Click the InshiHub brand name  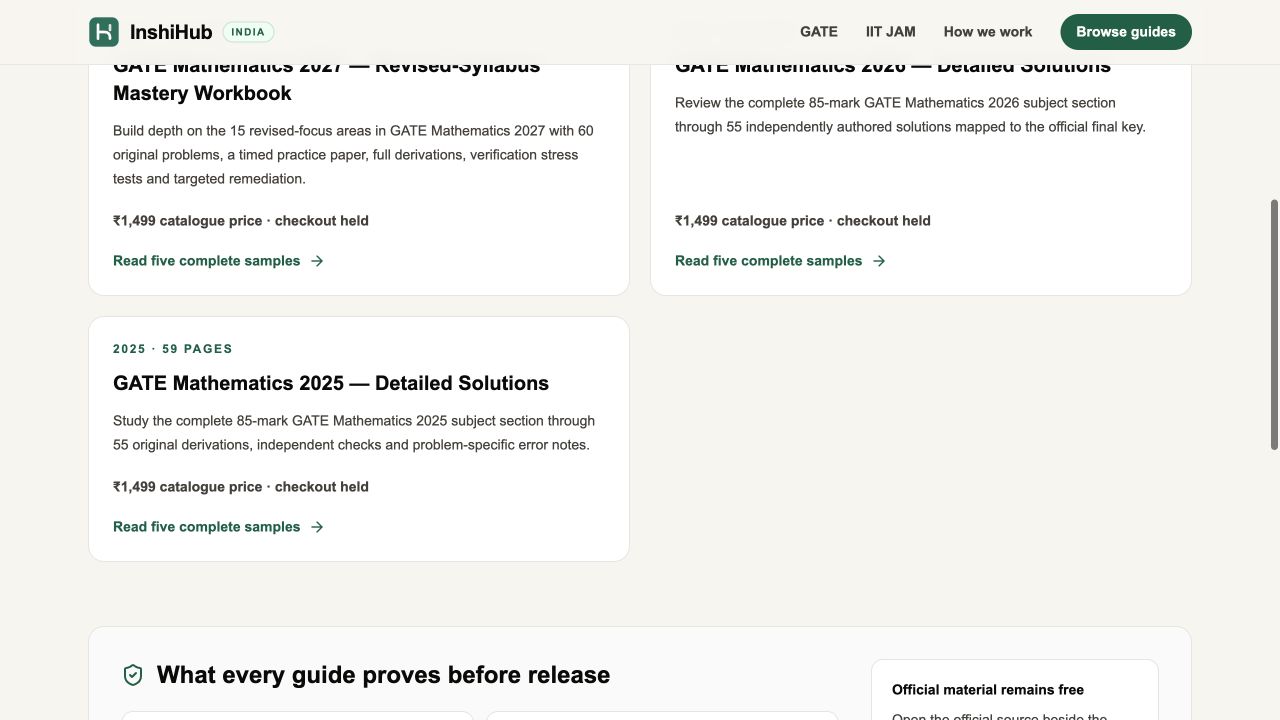171,32
